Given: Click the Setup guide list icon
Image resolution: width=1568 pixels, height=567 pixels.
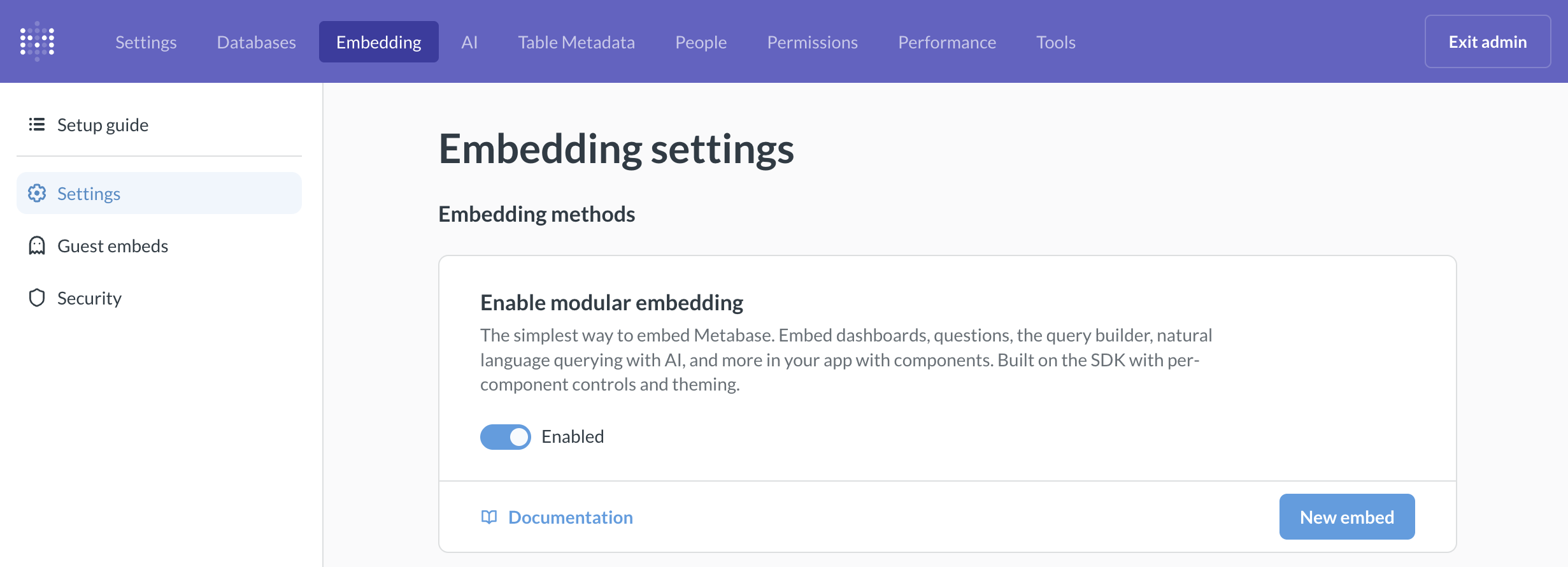Looking at the screenshot, I should 36,124.
